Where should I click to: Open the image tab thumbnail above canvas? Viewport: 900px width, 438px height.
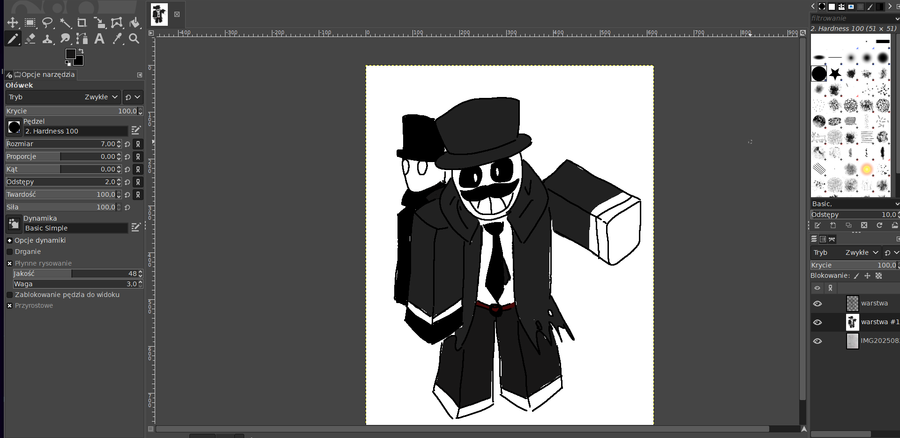coord(159,14)
